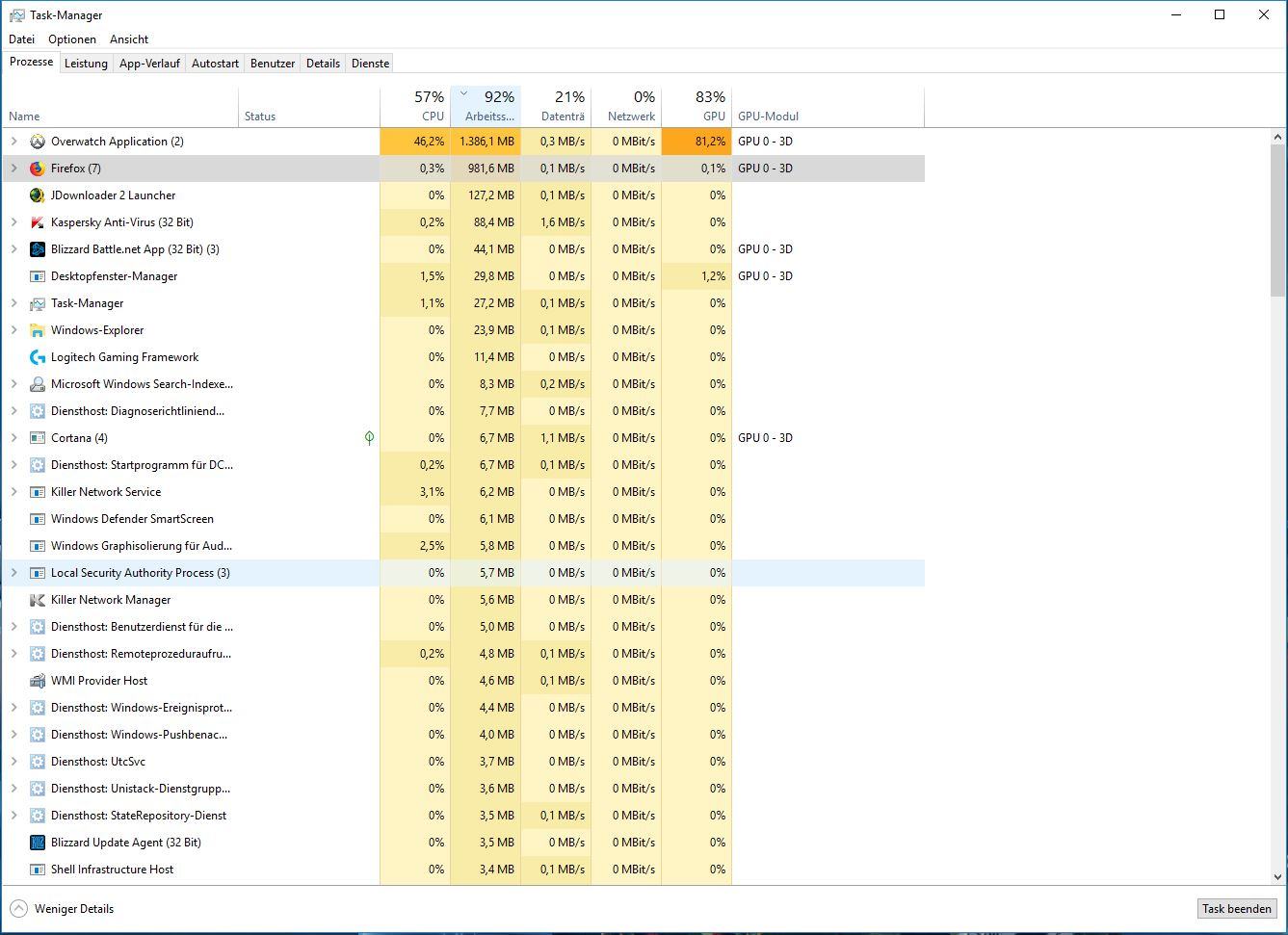The height and width of the screenshot is (935, 1288).
Task: Click the Killer Network Manager icon
Action: point(37,600)
